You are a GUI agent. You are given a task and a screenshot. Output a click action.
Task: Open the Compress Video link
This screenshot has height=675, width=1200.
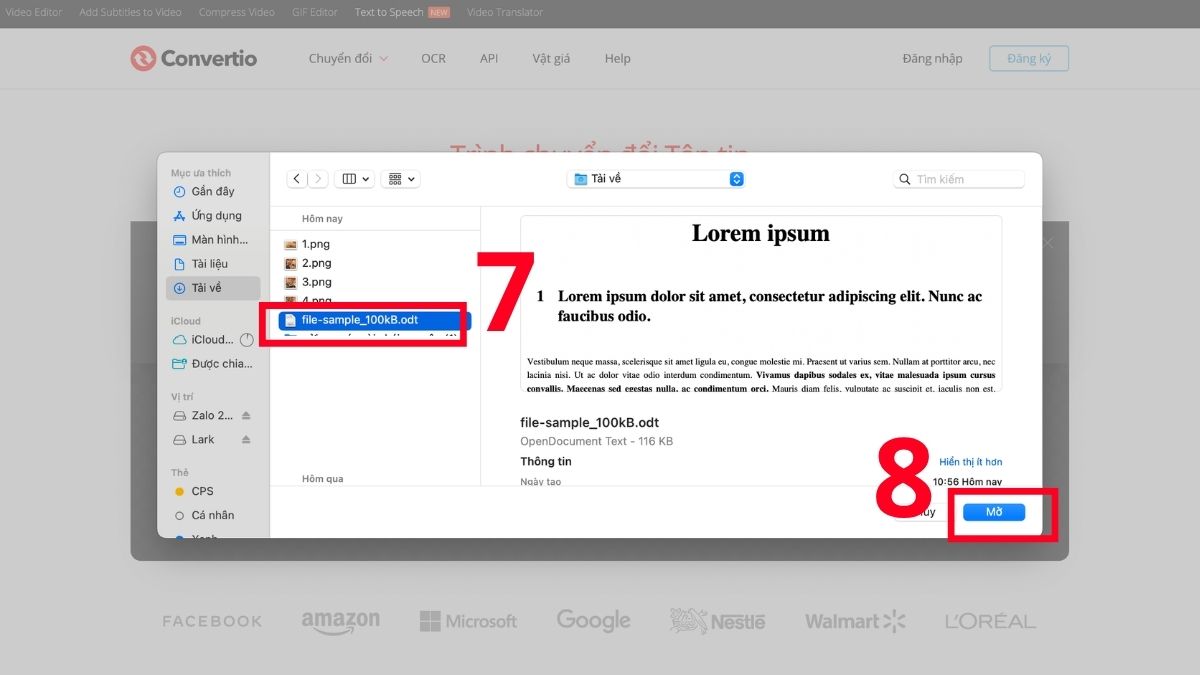point(236,12)
